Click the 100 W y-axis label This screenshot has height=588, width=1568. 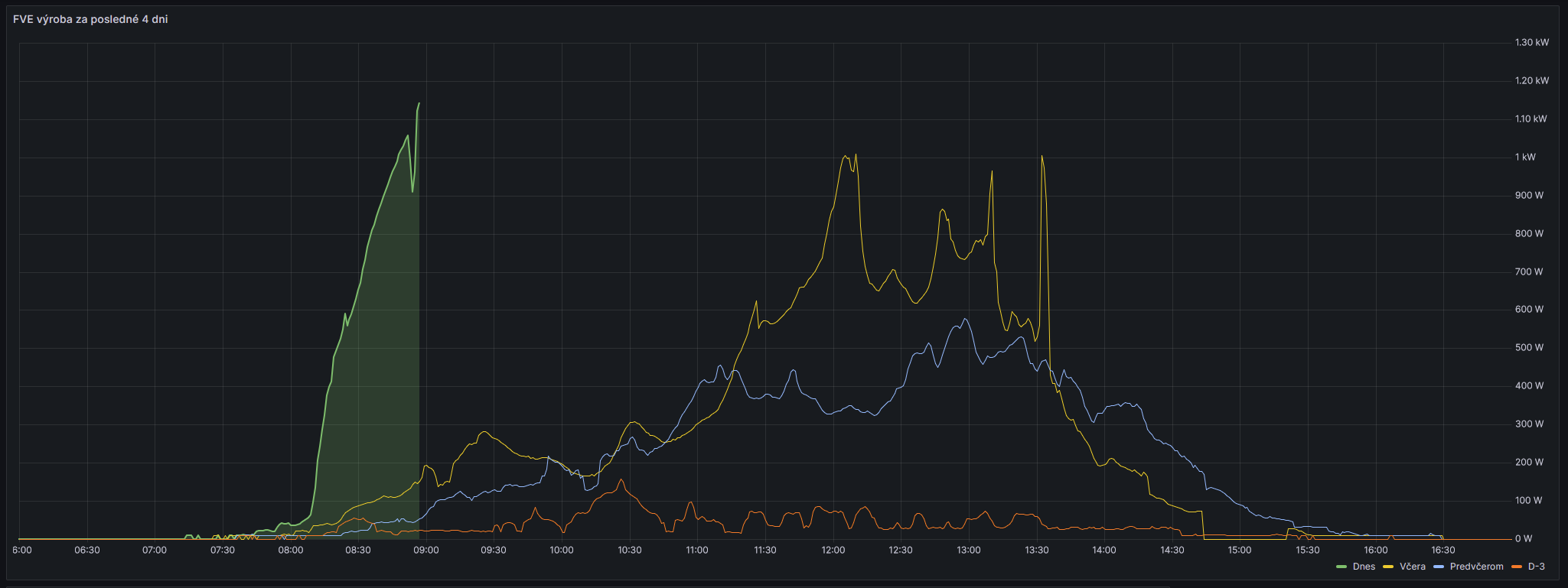pyautogui.click(x=1529, y=501)
